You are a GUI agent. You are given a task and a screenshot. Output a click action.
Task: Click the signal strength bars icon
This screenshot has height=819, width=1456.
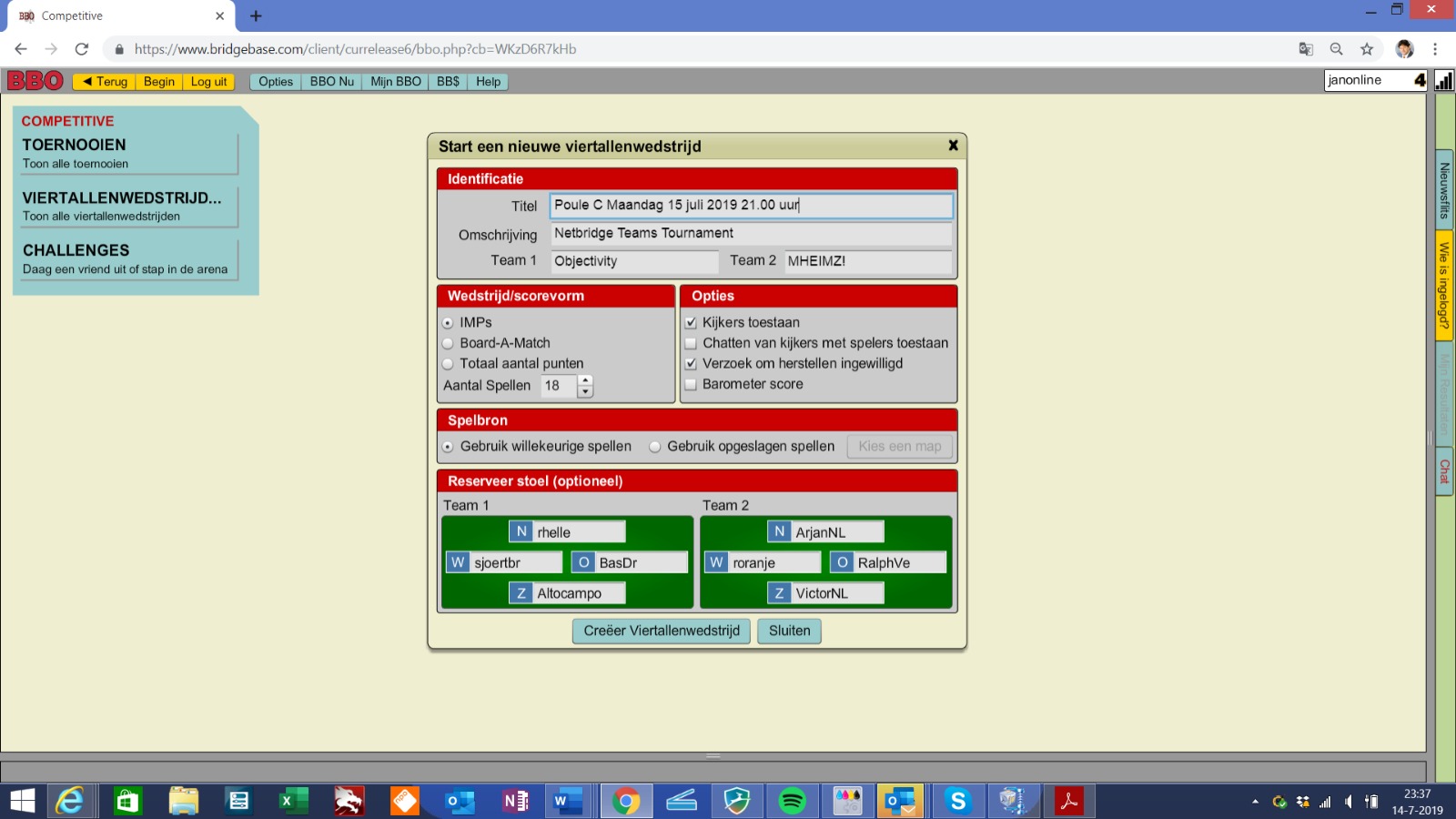pos(1444,81)
